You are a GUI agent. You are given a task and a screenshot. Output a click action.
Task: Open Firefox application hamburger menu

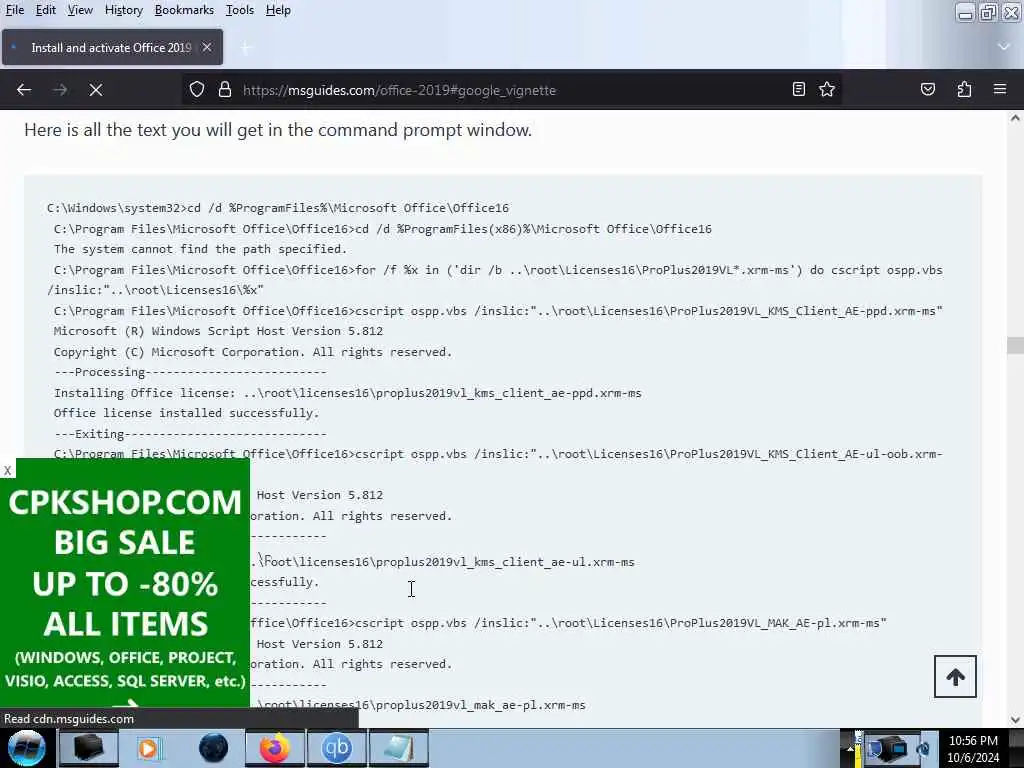click(x=1000, y=89)
